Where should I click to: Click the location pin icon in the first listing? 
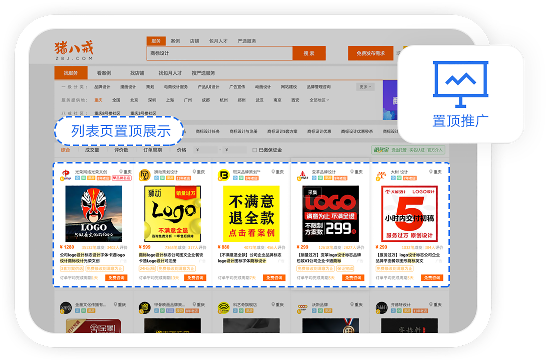pos(121,172)
